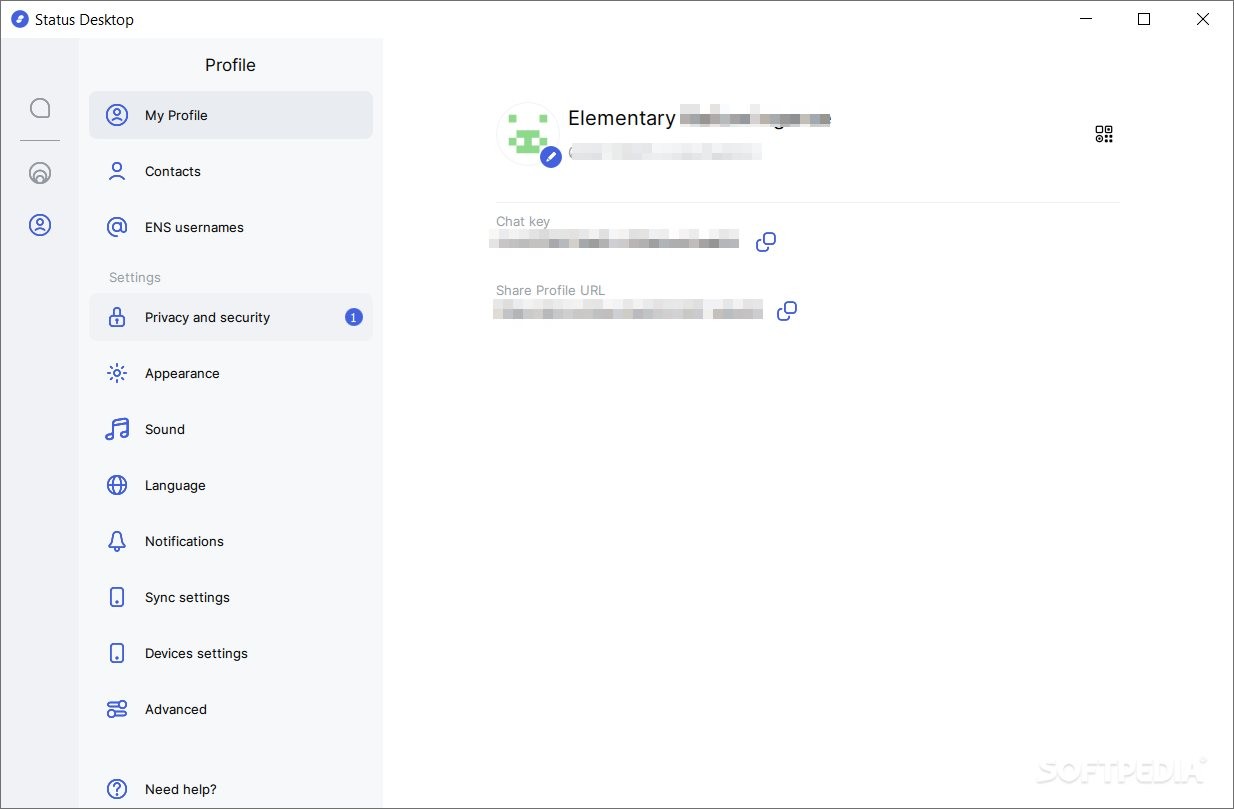1234x809 pixels.
Task: Click the profile avatar image
Action: (x=528, y=133)
